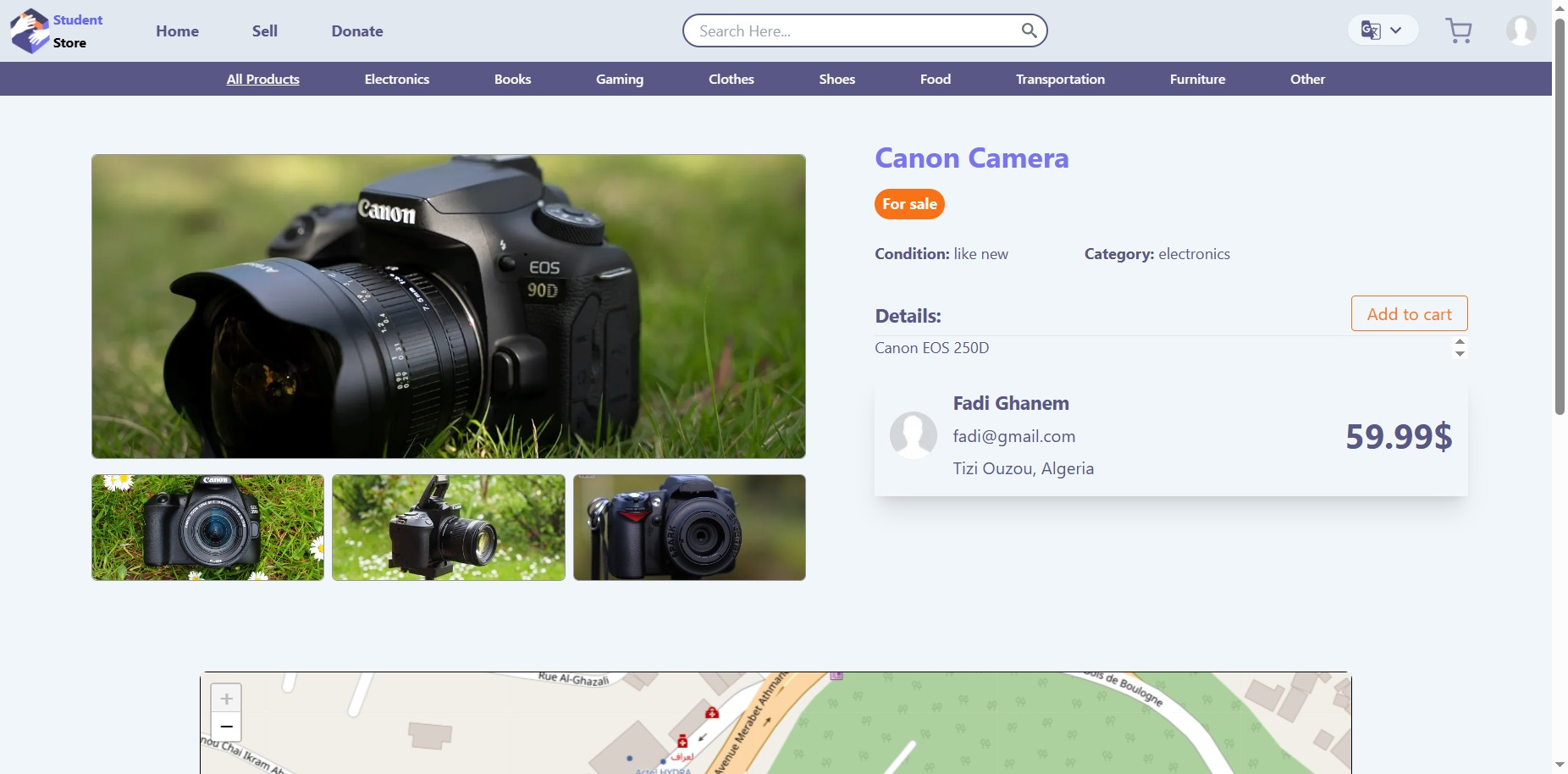Click the price 59.99$
Screen dimensions: 1568x774
pos(1399,436)
